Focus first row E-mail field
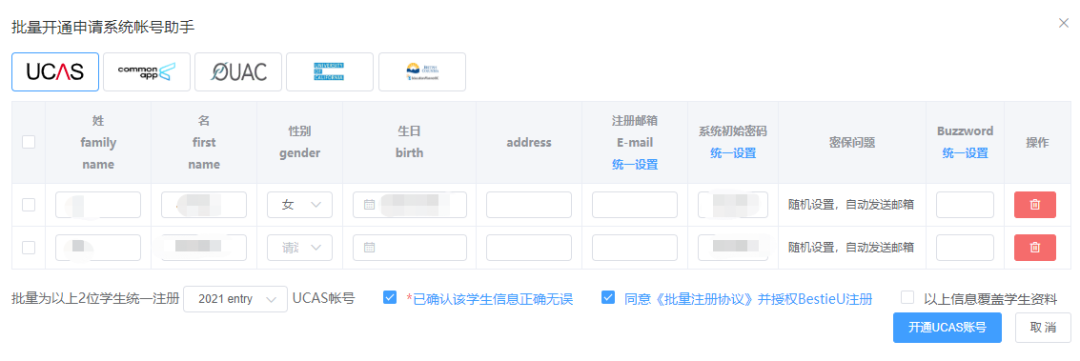This screenshot has width=1080, height=361. (x=634, y=205)
